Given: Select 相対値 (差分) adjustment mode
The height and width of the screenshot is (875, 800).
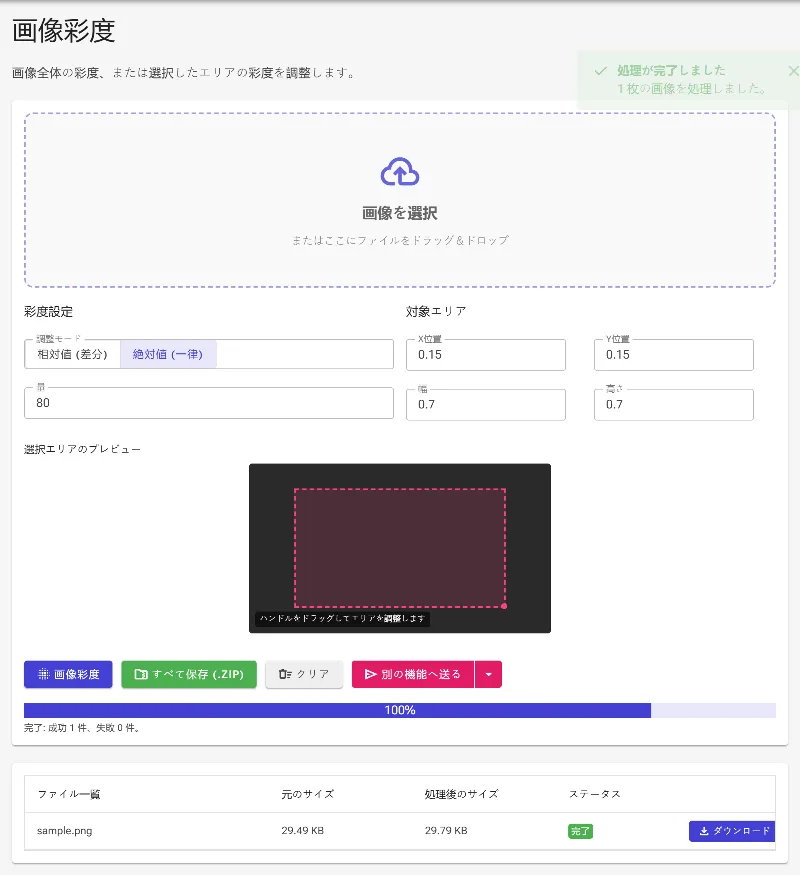Looking at the screenshot, I should (73, 354).
